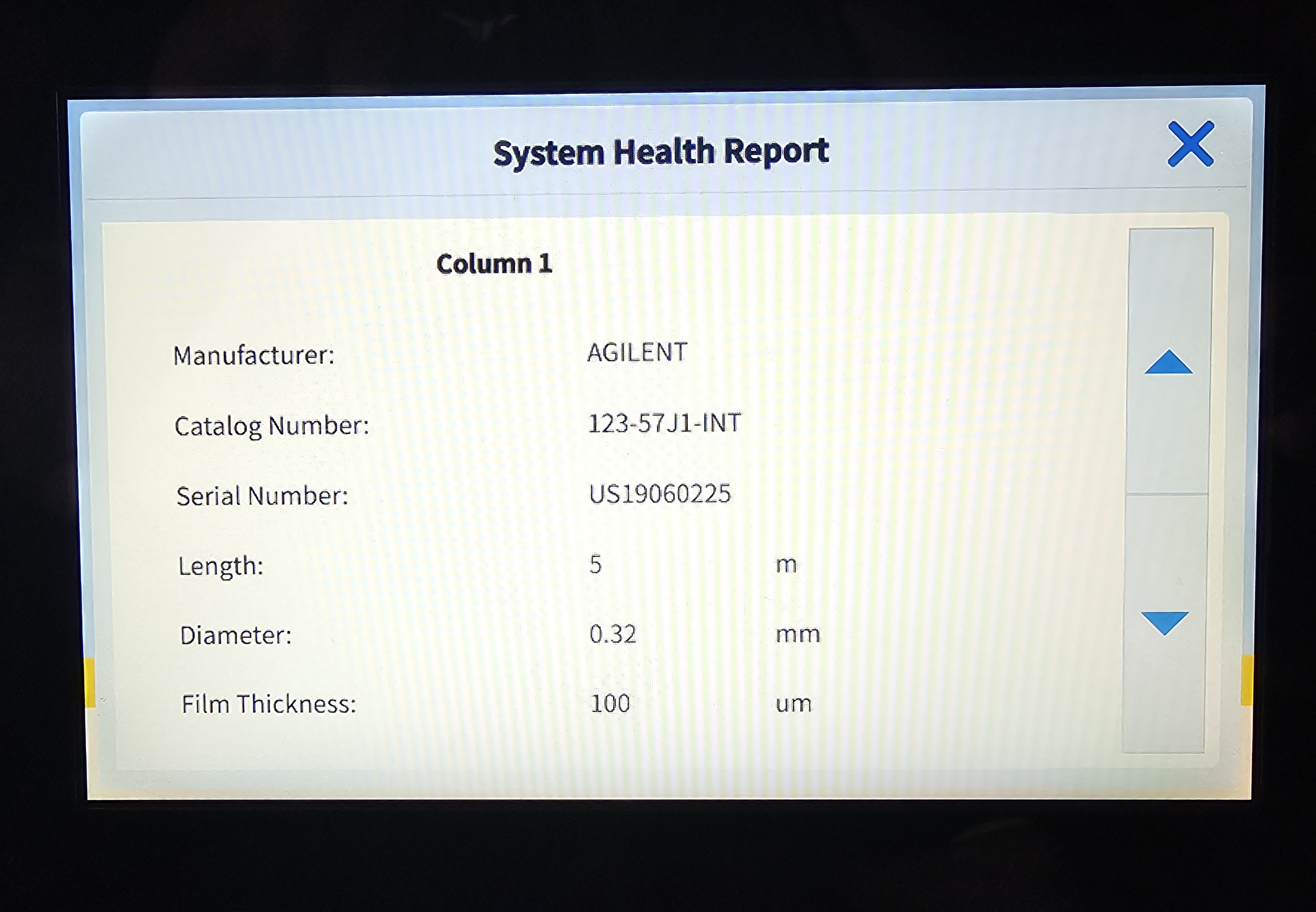
Task: Click the Manufacturer label
Action: [254, 355]
